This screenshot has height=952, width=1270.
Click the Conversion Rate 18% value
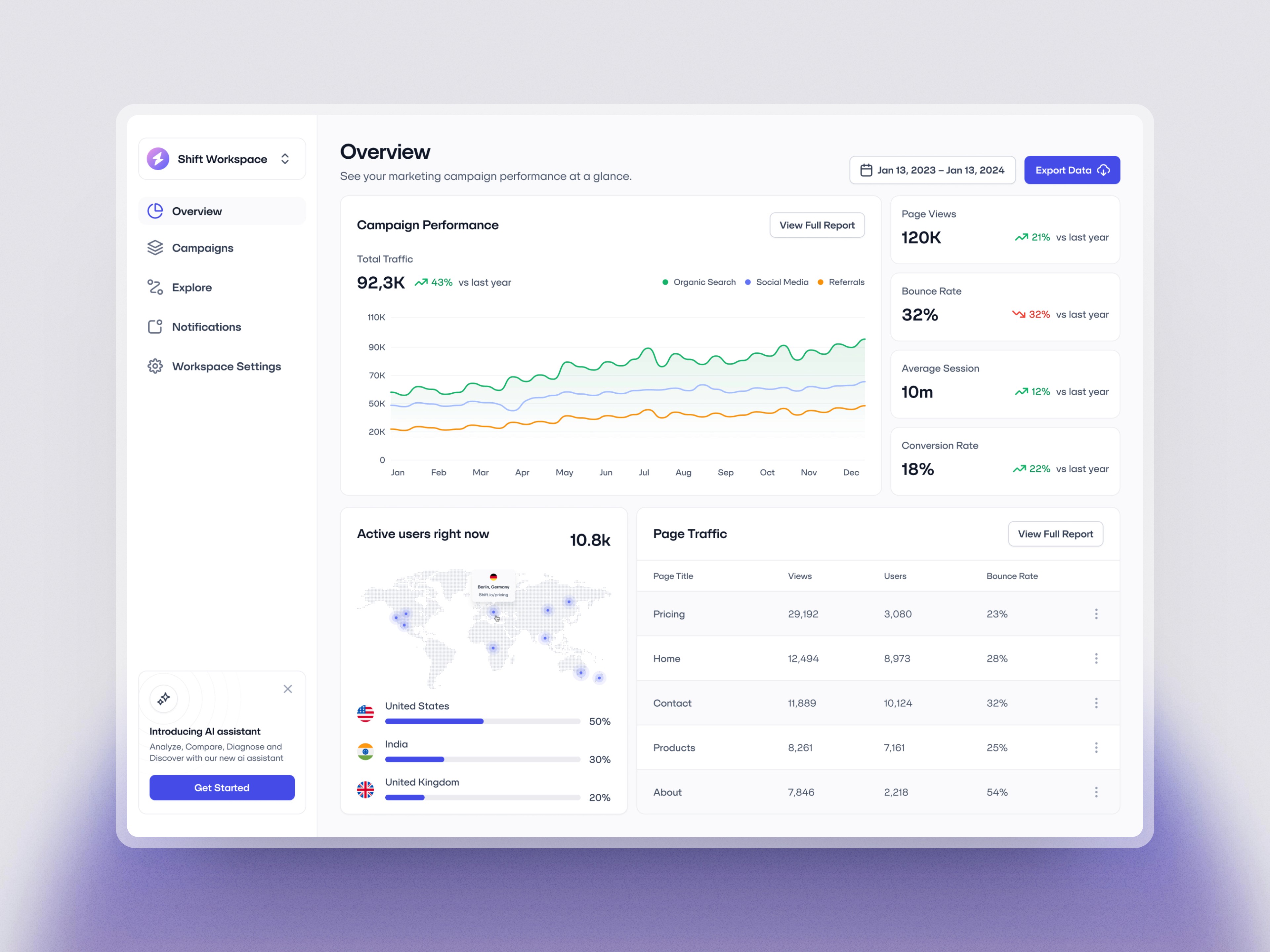point(917,469)
